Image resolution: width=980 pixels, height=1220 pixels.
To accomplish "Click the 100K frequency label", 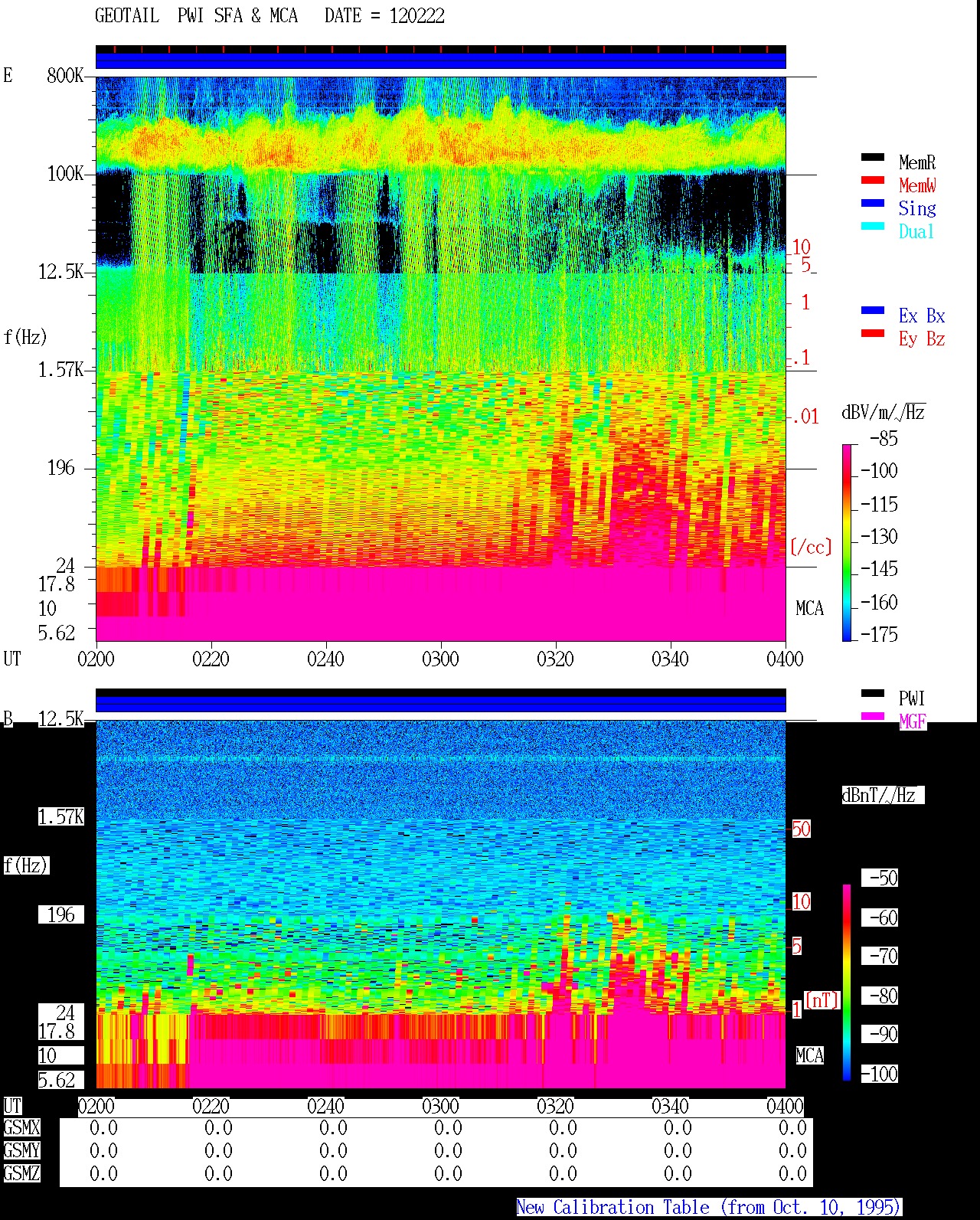I will pyautogui.click(x=64, y=173).
